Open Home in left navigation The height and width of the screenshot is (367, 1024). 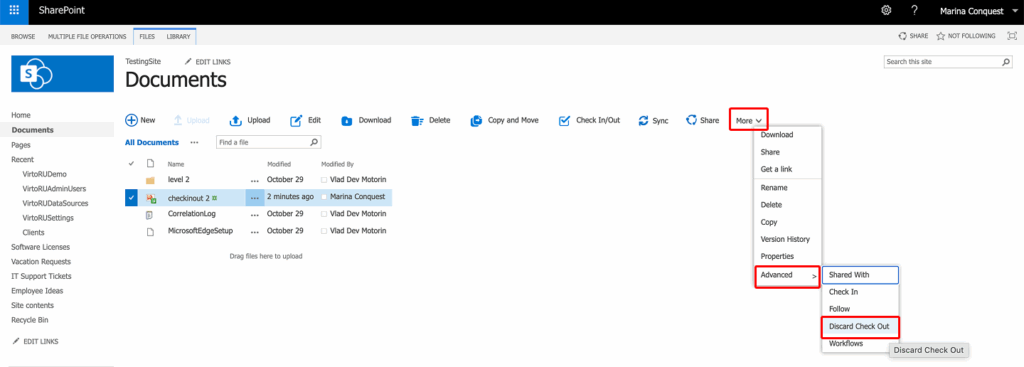tap(21, 115)
